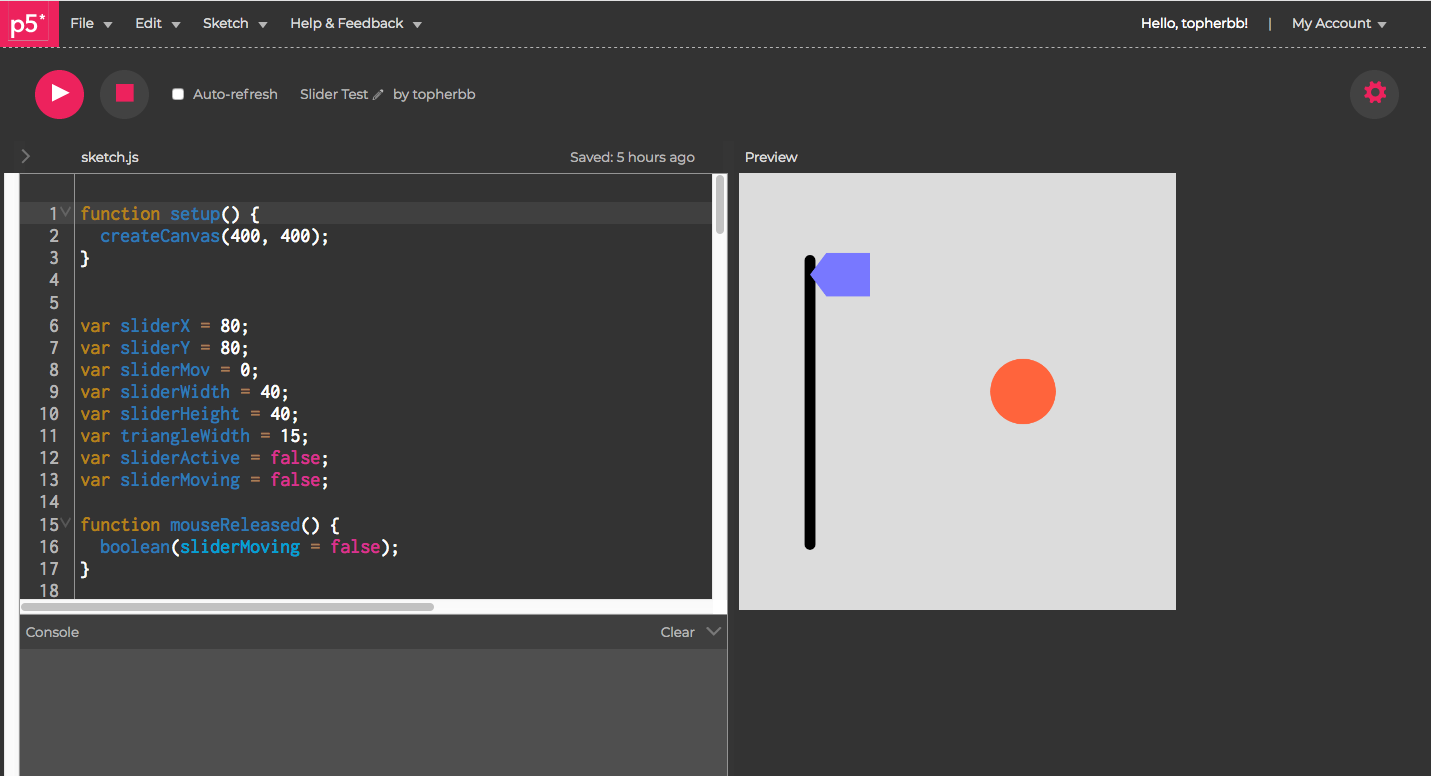The height and width of the screenshot is (776, 1431).
Task: Click the 'var sliderMov = 0;' line
Action: (169, 370)
